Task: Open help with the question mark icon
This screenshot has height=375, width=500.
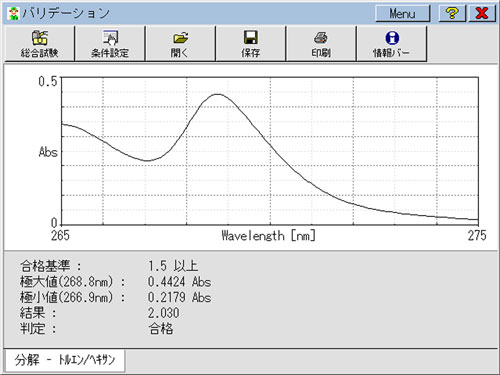Action: pos(452,13)
